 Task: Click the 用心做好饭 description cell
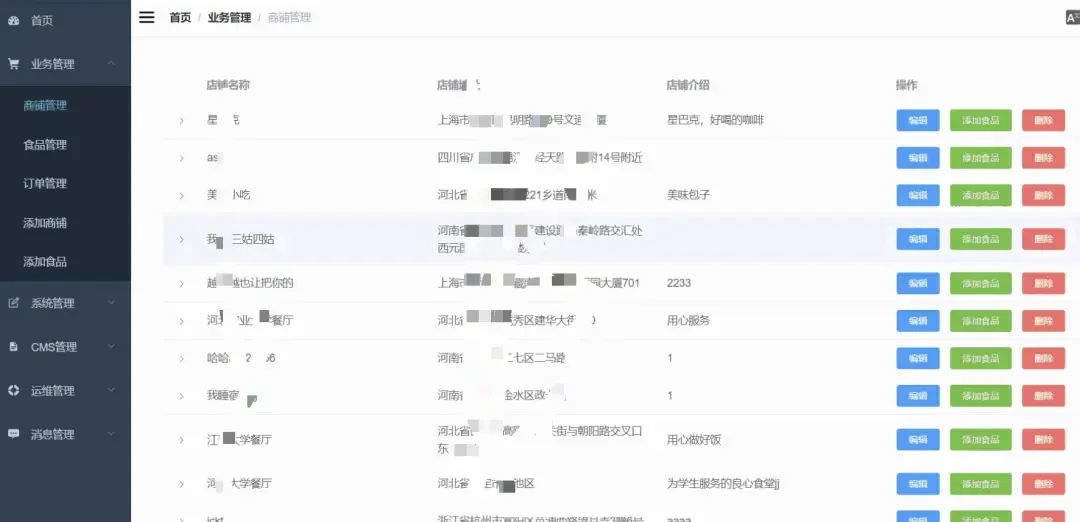[x=694, y=440]
